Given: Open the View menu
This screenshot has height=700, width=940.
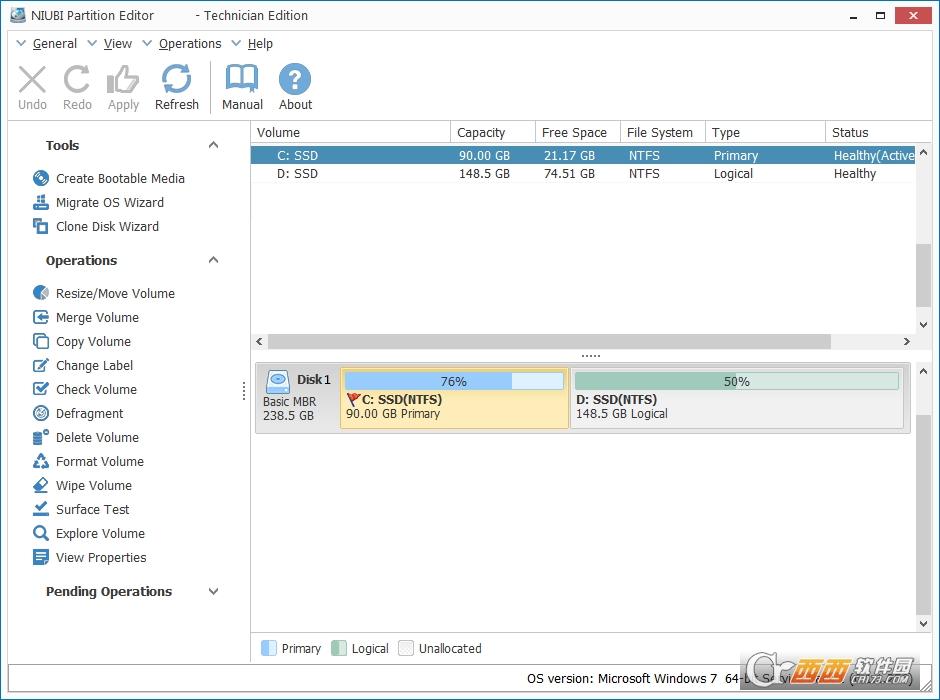Looking at the screenshot, I should coord(118,44).
